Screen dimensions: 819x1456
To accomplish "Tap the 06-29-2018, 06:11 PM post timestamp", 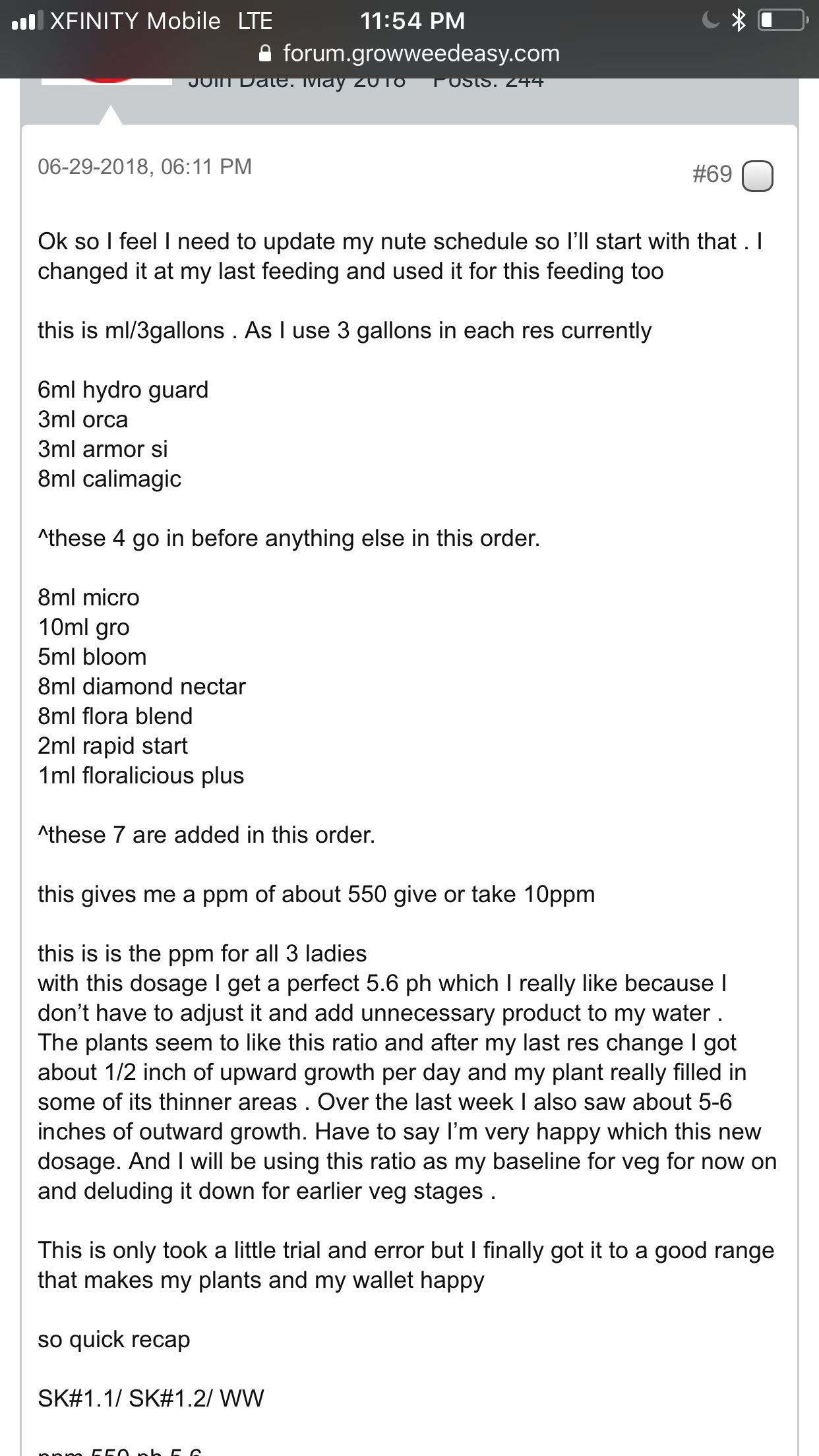I will tap(144, 166).
